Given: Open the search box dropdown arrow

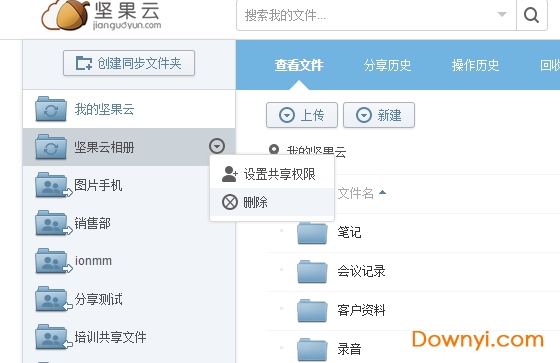Looking at the screenshot, I should [502, 15].
